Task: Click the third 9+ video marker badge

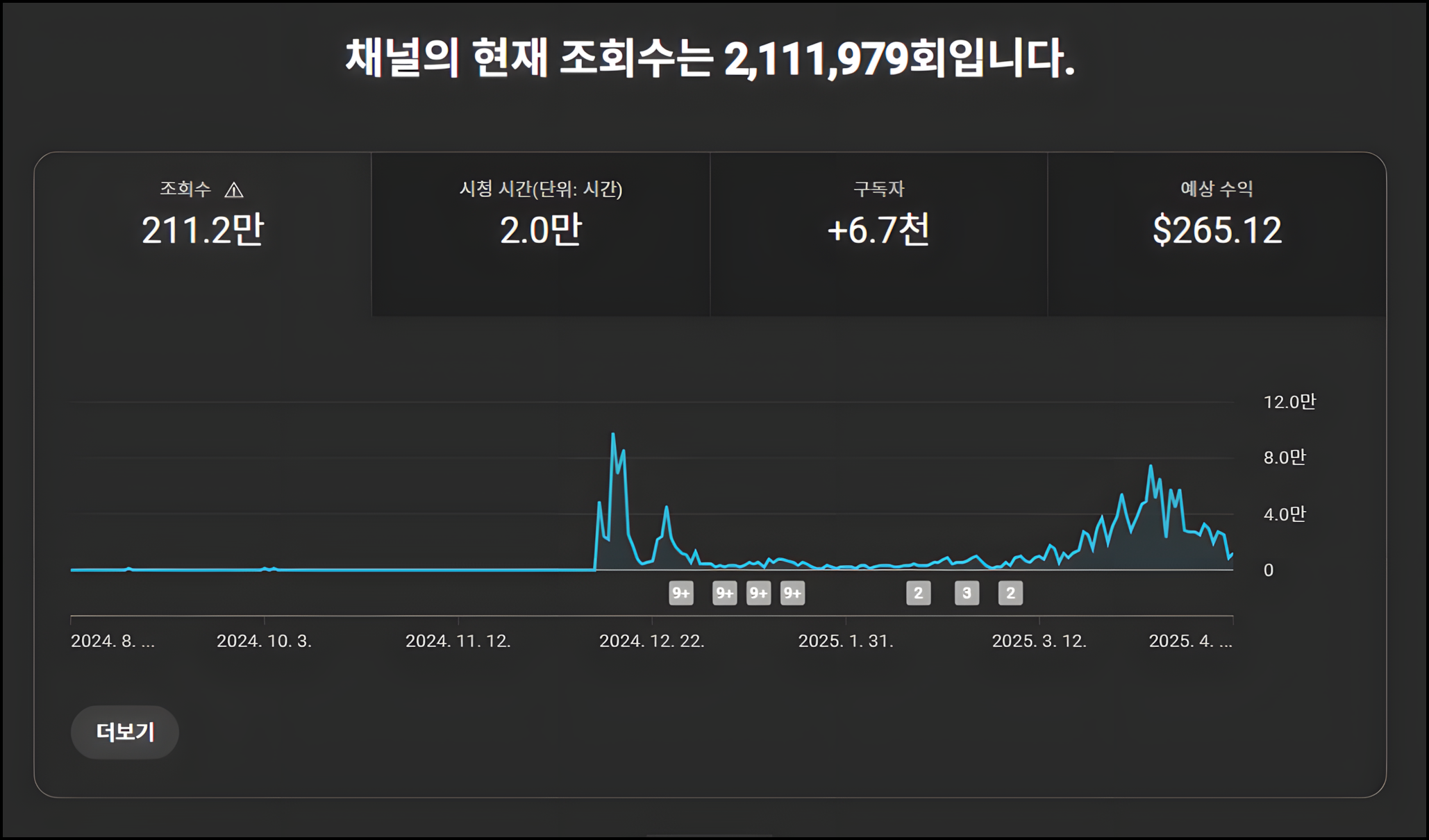Action: click(x=758, y=593)
